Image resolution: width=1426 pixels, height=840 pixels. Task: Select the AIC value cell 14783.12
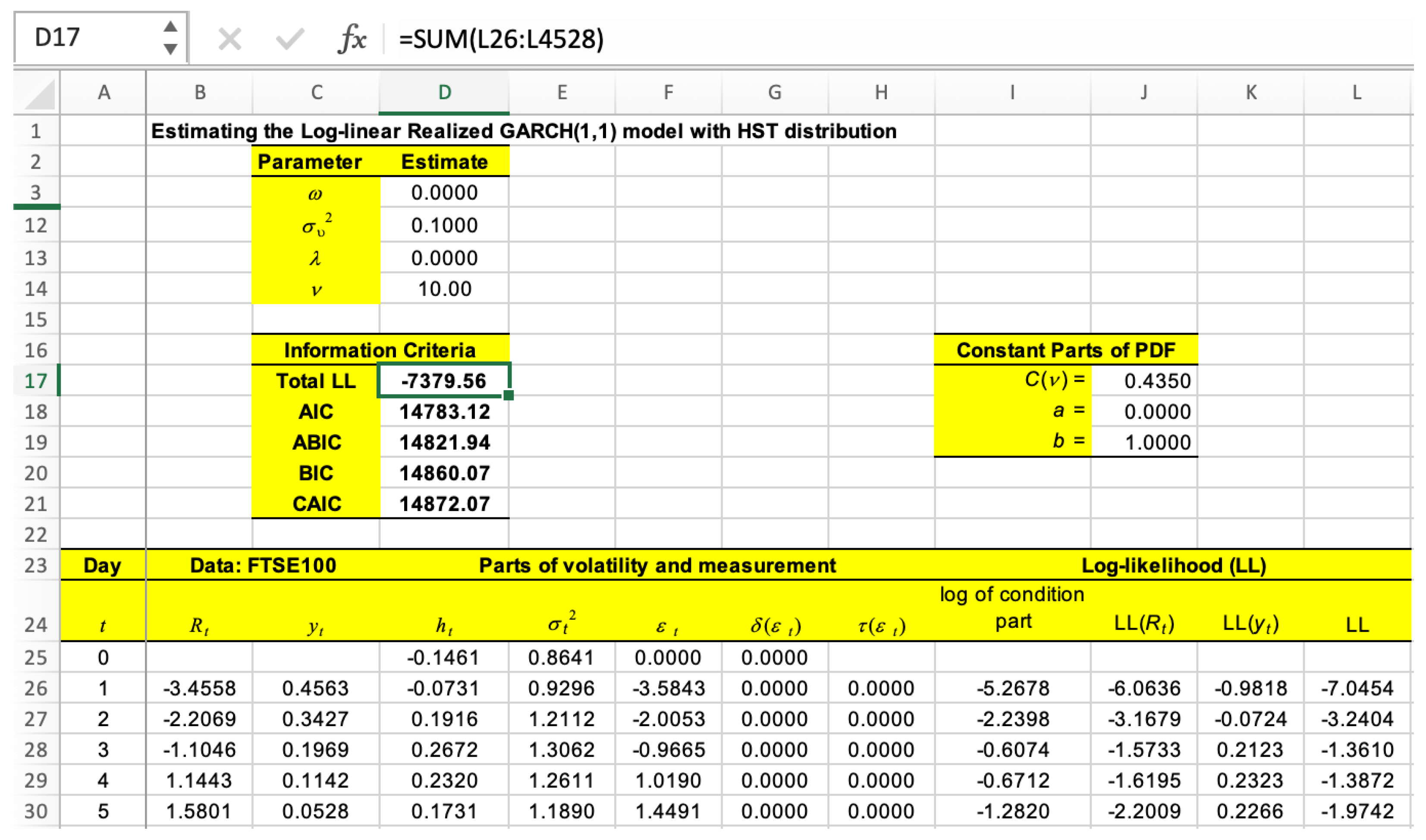445,412
